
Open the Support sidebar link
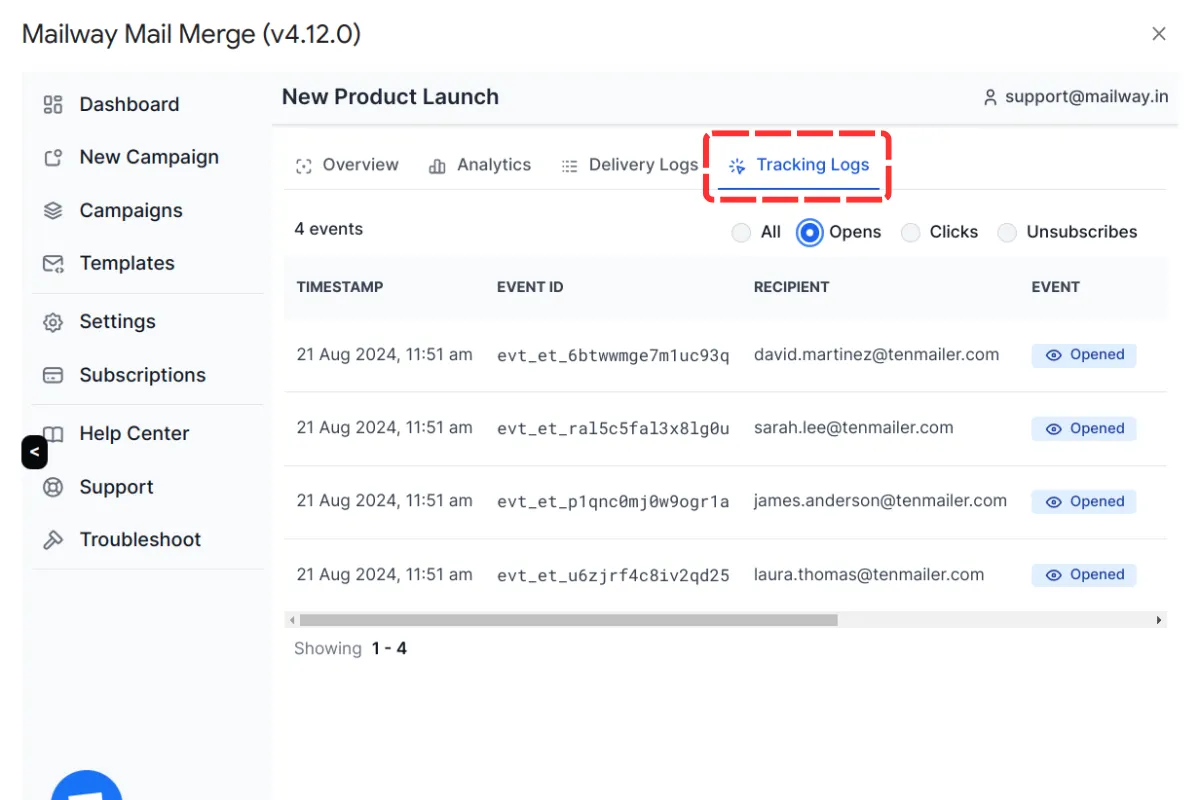tap(116, 487)
